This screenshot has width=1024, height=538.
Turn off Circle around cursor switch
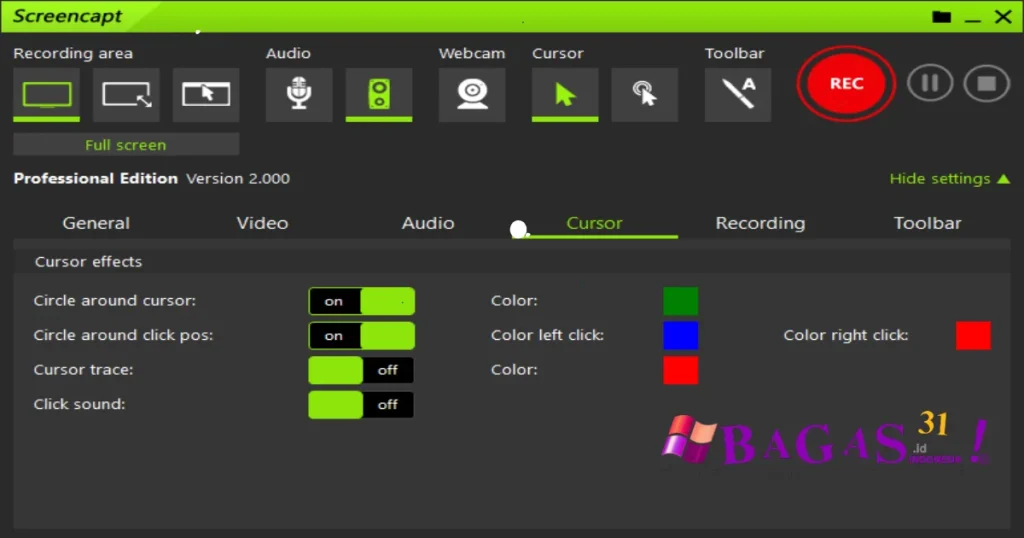tap(362, 301)
